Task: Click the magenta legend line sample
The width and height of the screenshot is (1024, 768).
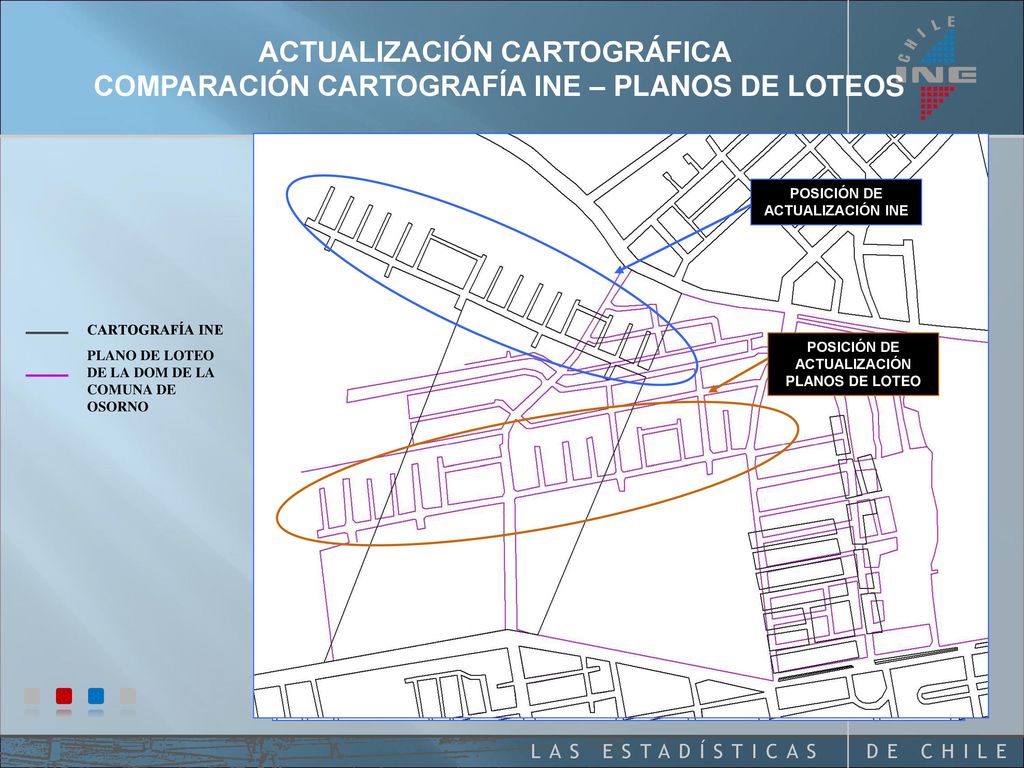Action: coord(46,376)
